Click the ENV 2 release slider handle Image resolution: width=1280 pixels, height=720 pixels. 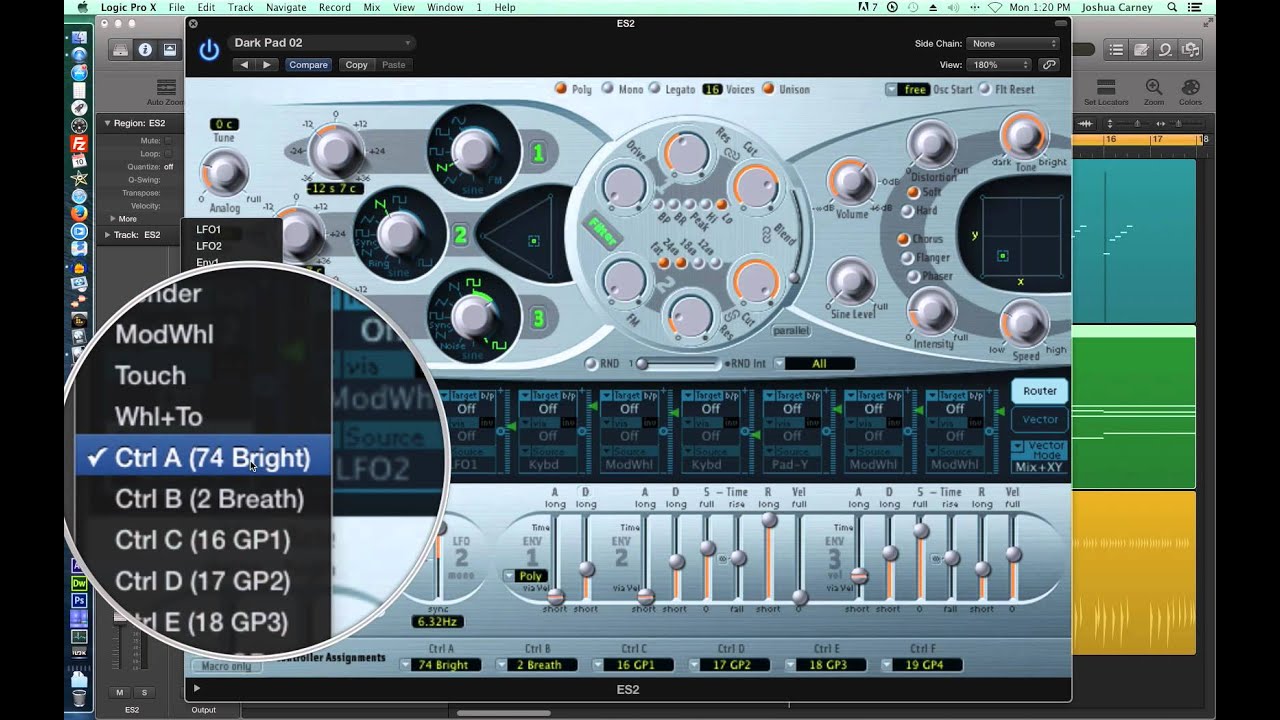tap(768, 520)
